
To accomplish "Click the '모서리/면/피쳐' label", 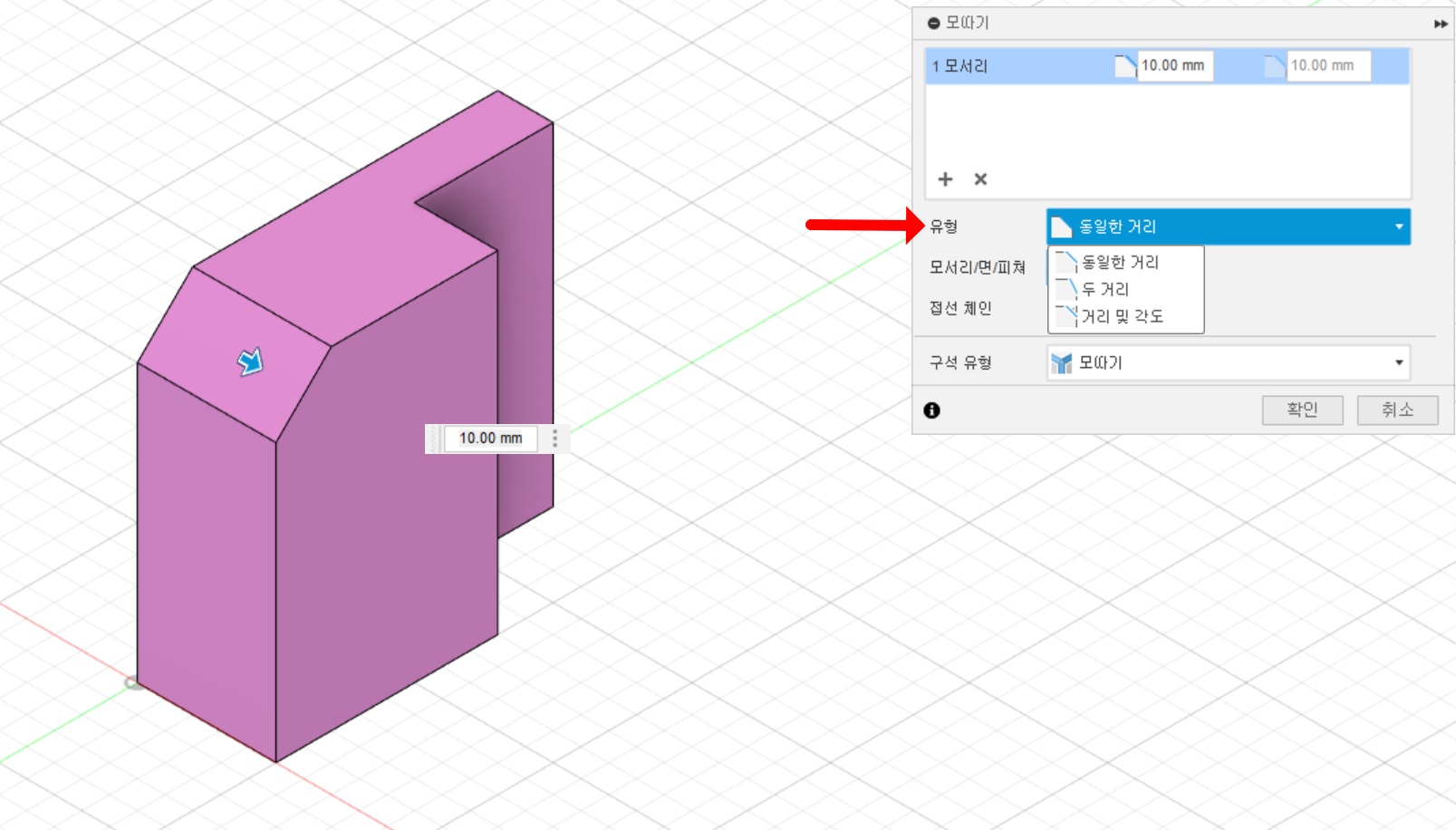I will click(x=978, y=267).
